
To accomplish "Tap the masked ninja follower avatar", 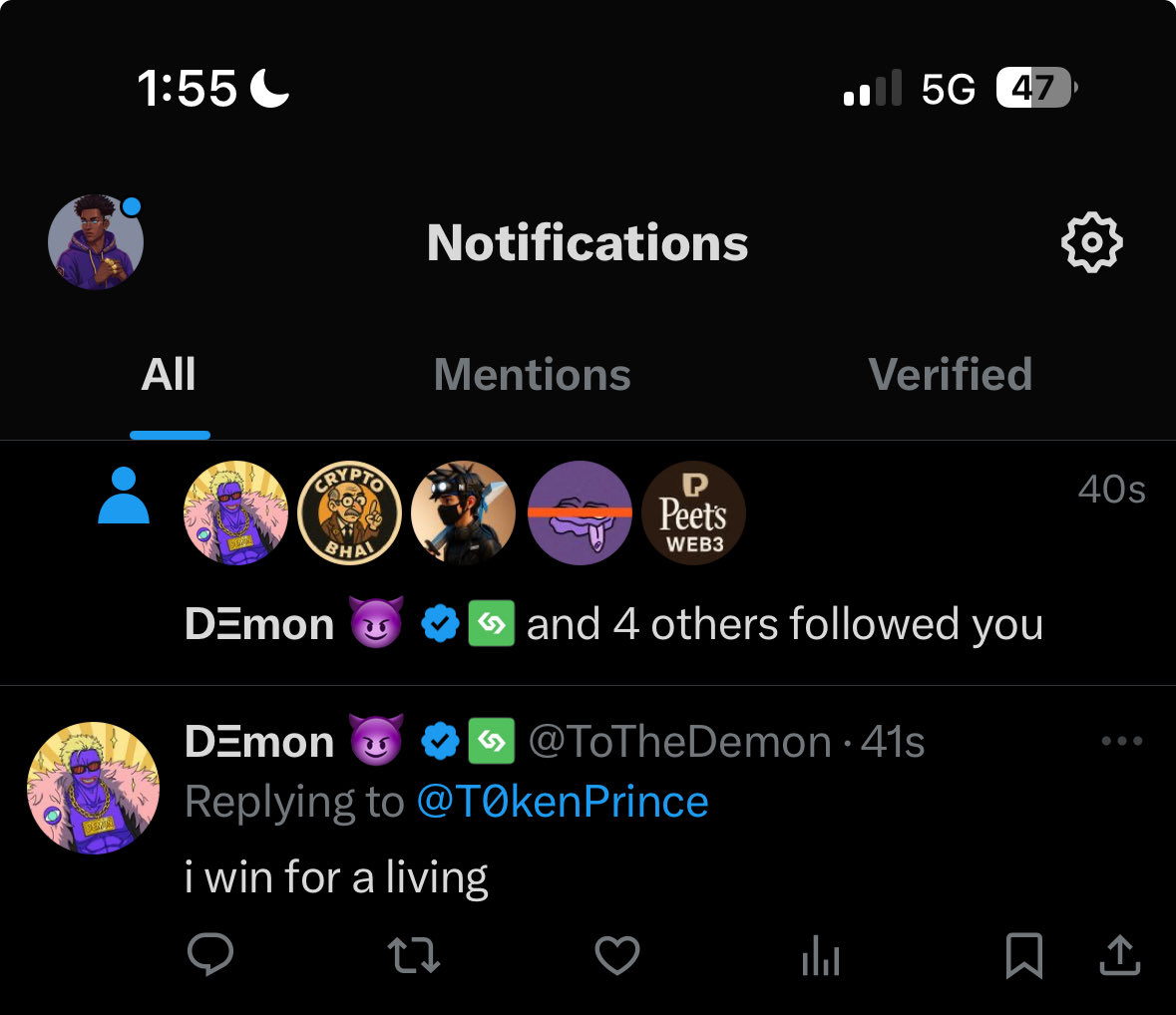I will [x=464, y=512].
